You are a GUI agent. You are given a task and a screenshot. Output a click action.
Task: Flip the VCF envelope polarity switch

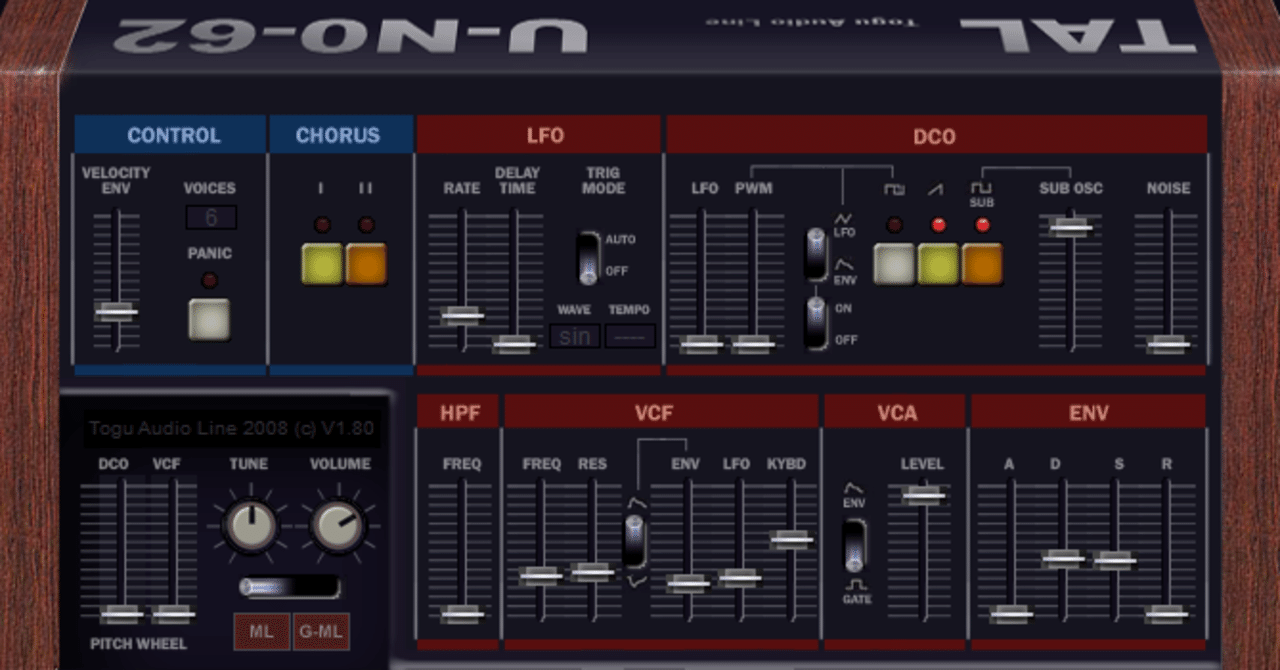coord(634,541)
